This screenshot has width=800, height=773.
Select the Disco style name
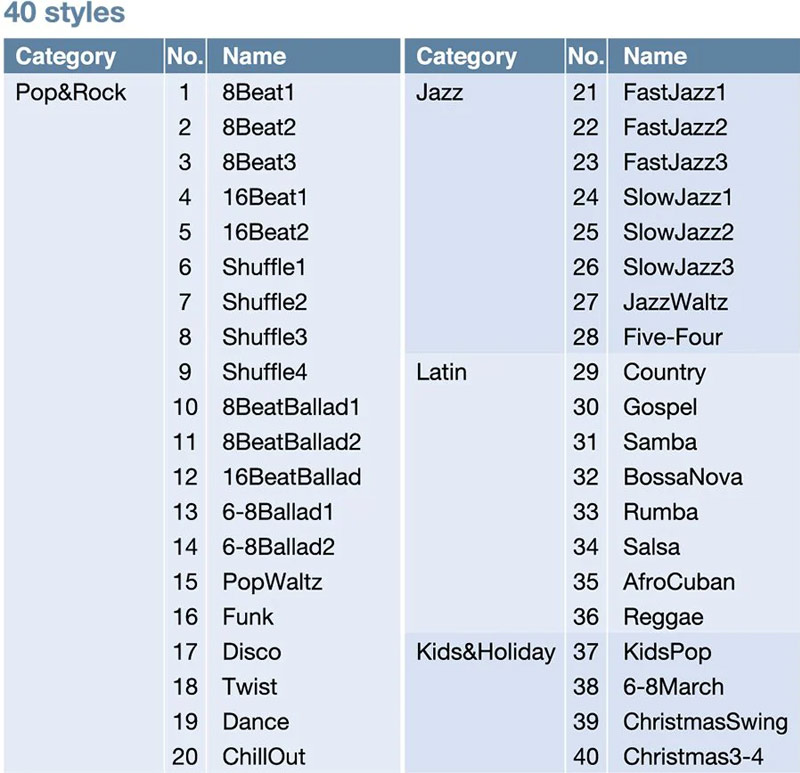click(252, 652)
